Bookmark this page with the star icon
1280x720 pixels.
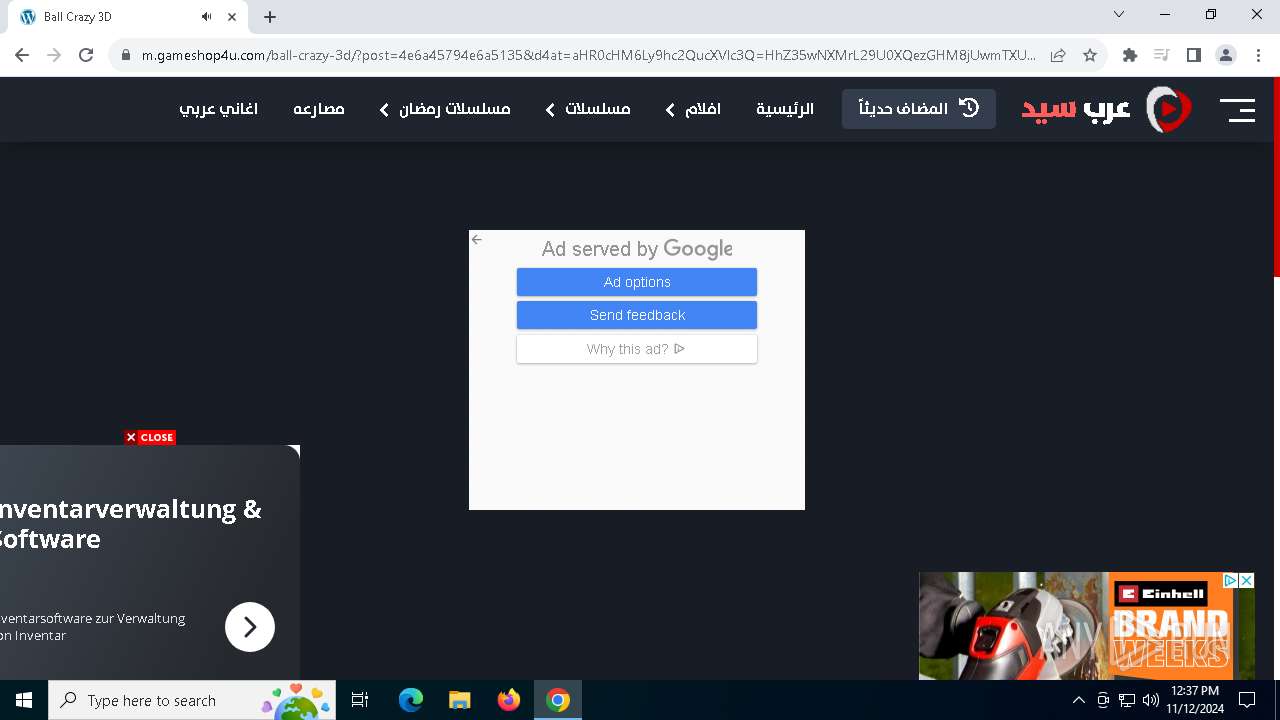point(1090,55)
